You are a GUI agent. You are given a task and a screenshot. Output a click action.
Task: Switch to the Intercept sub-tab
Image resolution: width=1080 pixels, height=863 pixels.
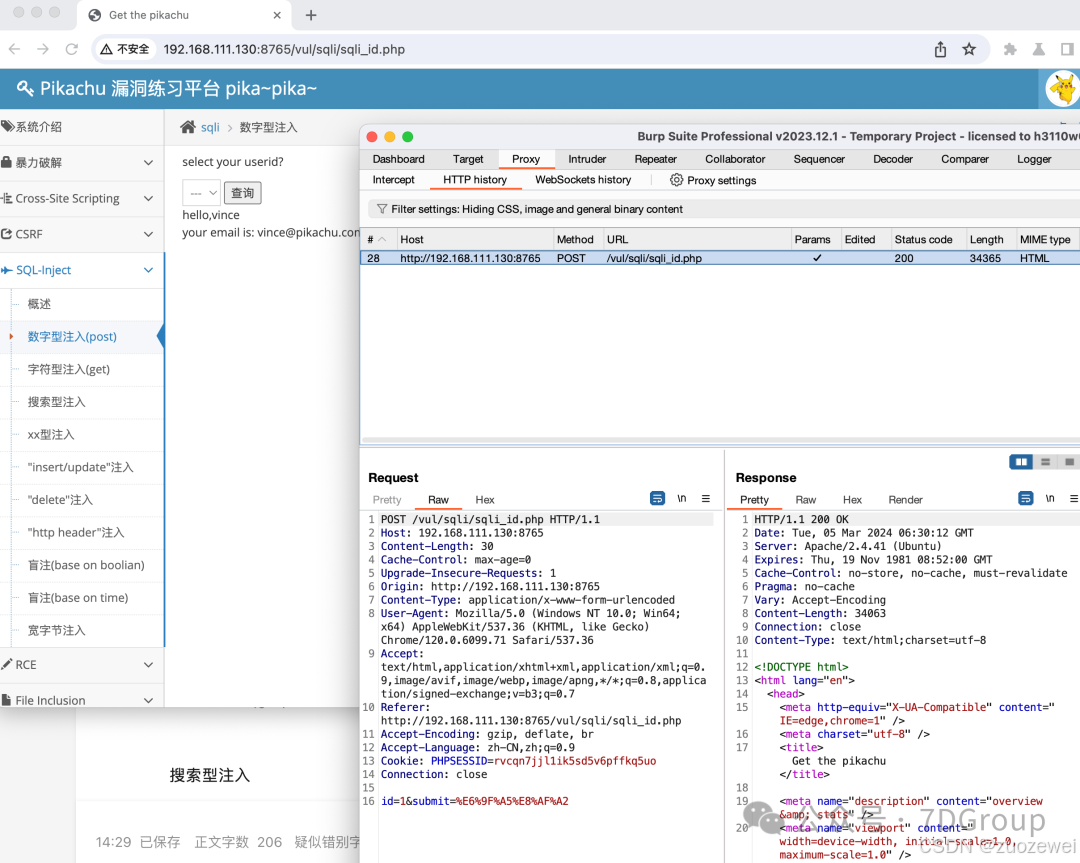393,180
